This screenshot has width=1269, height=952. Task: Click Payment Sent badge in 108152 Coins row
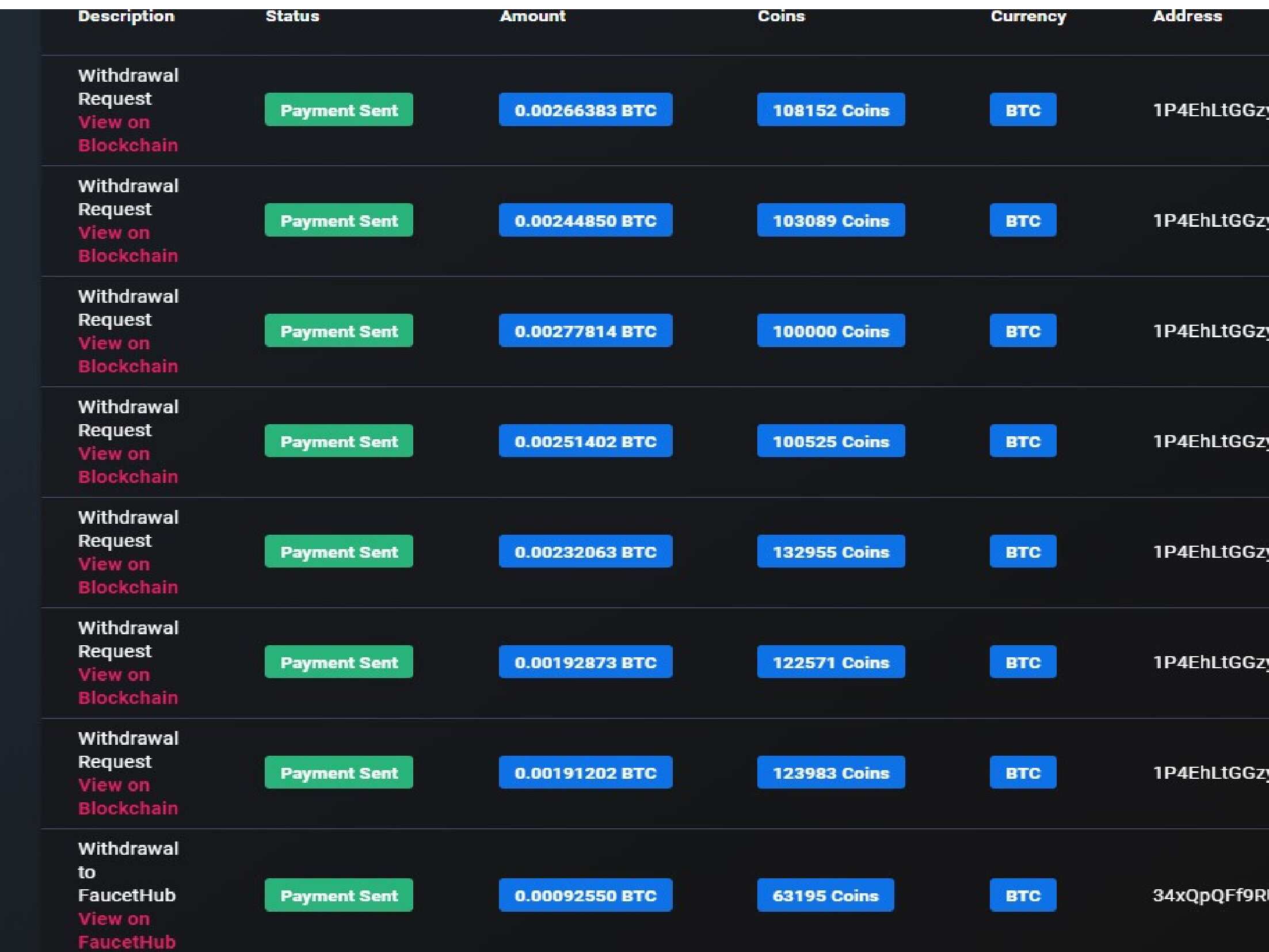coord(339,109)
